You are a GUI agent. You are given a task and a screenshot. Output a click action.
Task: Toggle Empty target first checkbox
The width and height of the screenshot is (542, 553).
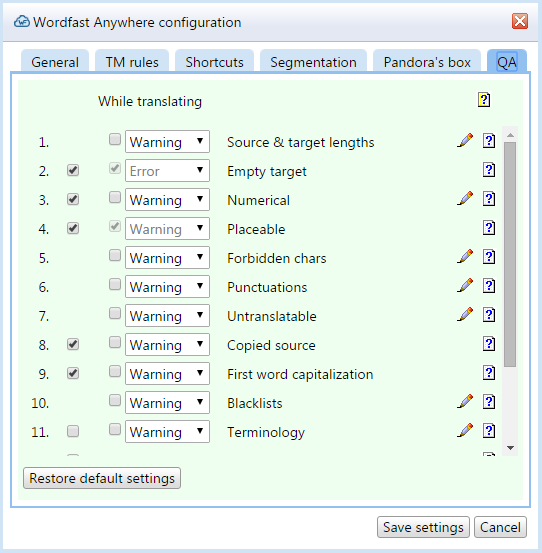(73, 170)
